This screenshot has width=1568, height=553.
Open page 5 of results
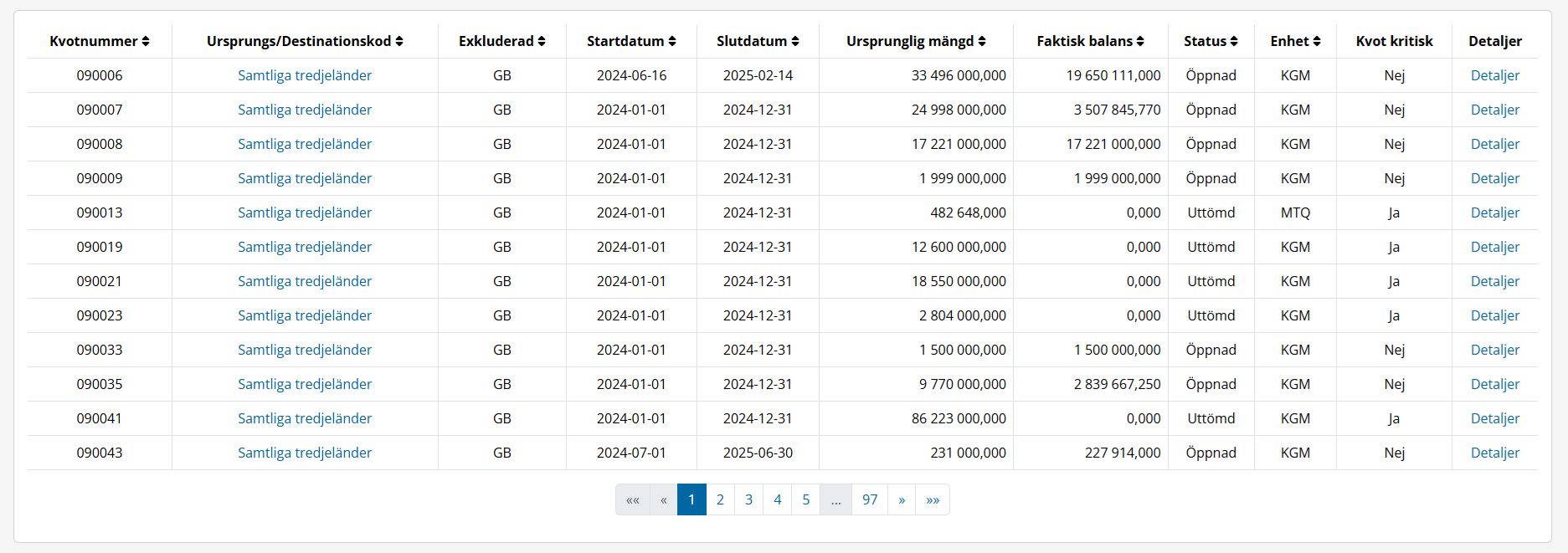806,499
